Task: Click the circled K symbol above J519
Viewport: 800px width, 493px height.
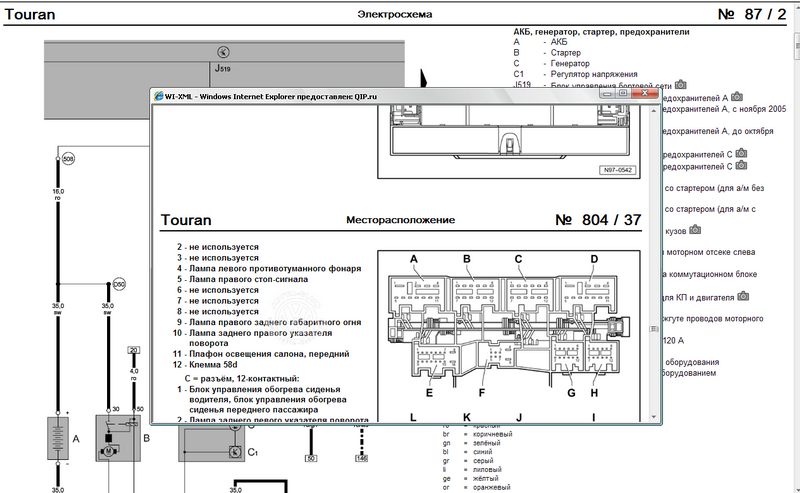Action: (x=223, y=52)
